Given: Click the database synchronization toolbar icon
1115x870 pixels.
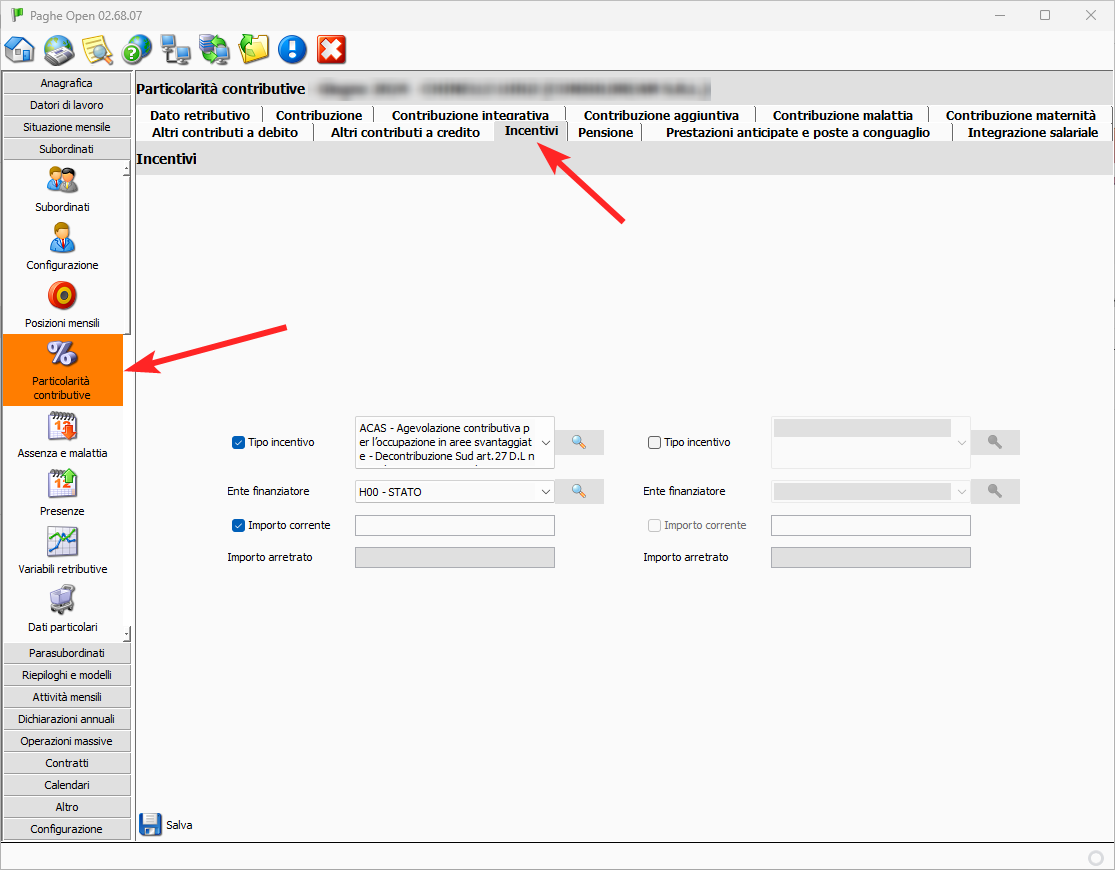Looking at the screenshot, I should [214, 49].
